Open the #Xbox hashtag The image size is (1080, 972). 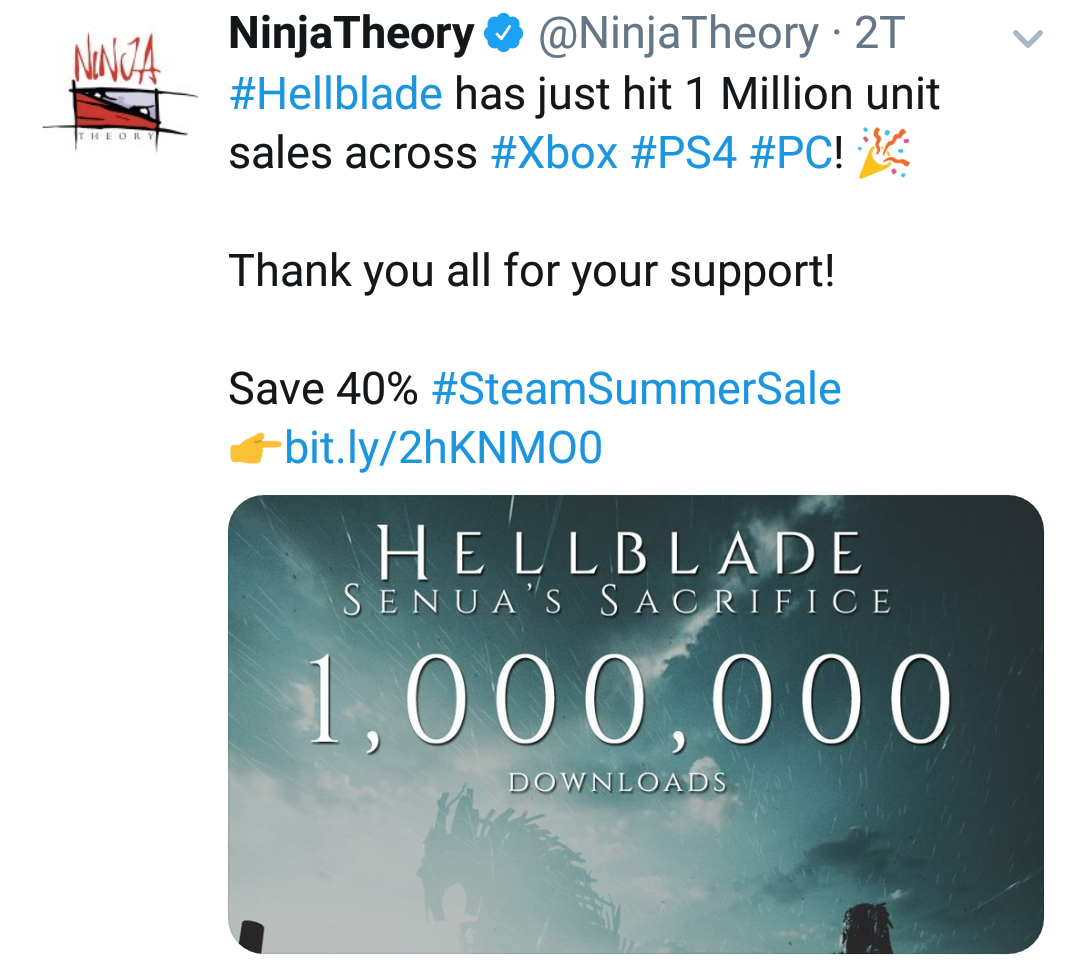click(554, 153)
